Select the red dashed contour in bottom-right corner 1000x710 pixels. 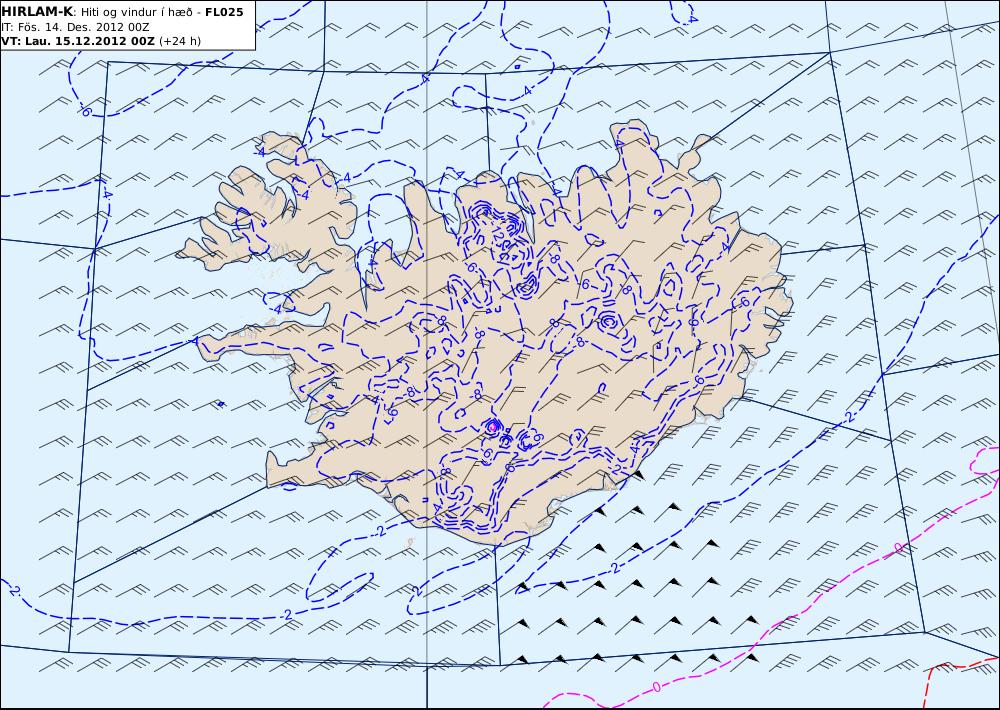coord(962,685)
